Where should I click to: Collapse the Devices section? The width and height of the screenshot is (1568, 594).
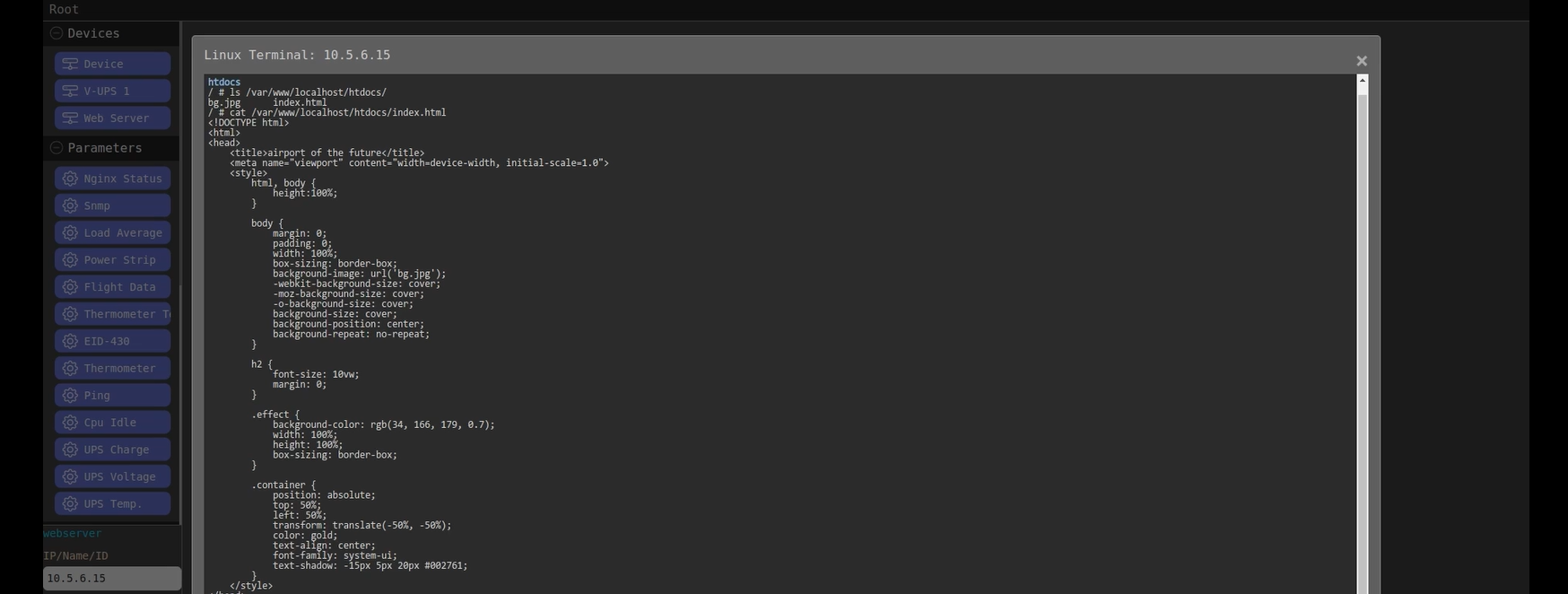pos(57,33)
